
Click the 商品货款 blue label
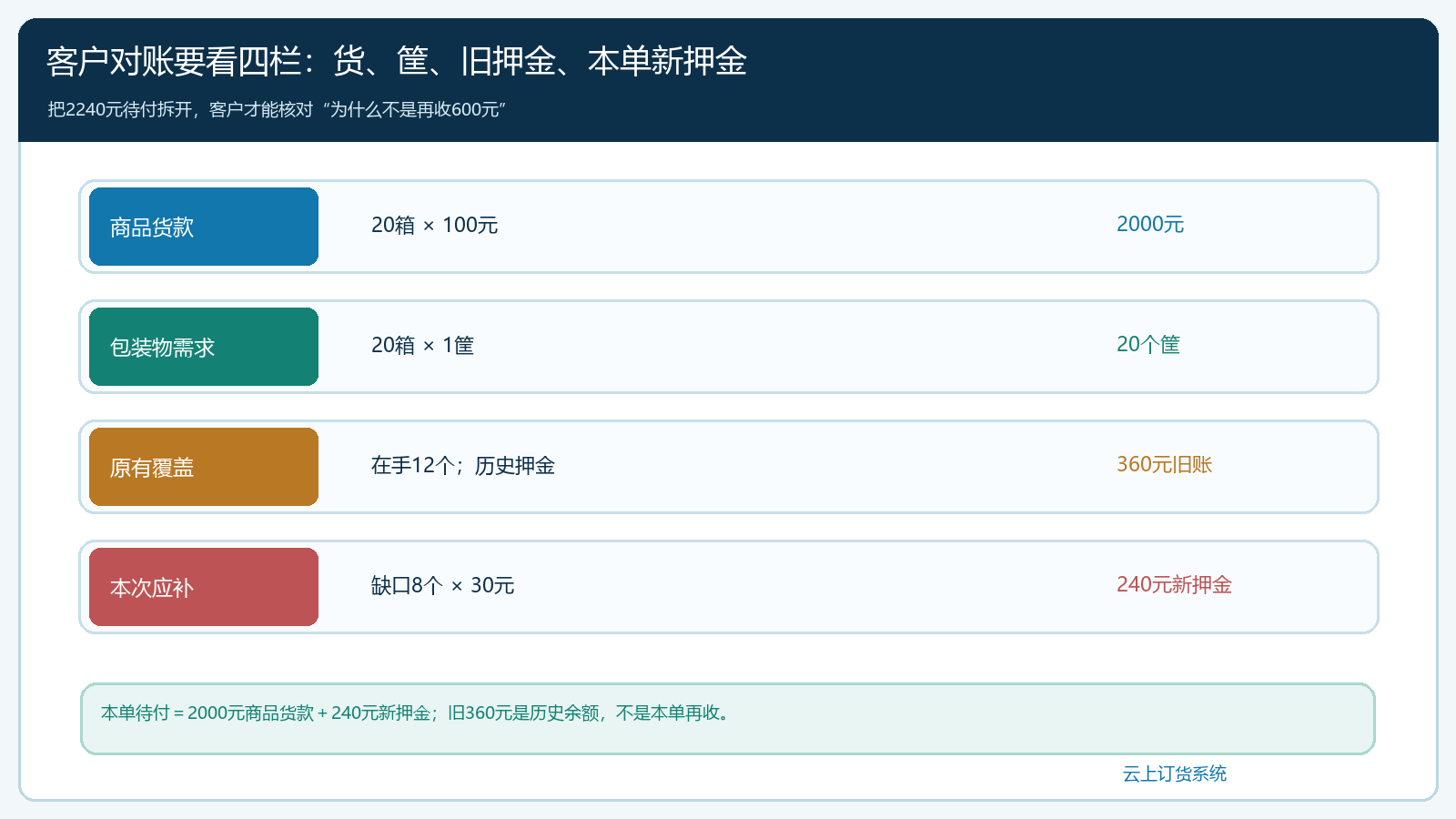204,227
